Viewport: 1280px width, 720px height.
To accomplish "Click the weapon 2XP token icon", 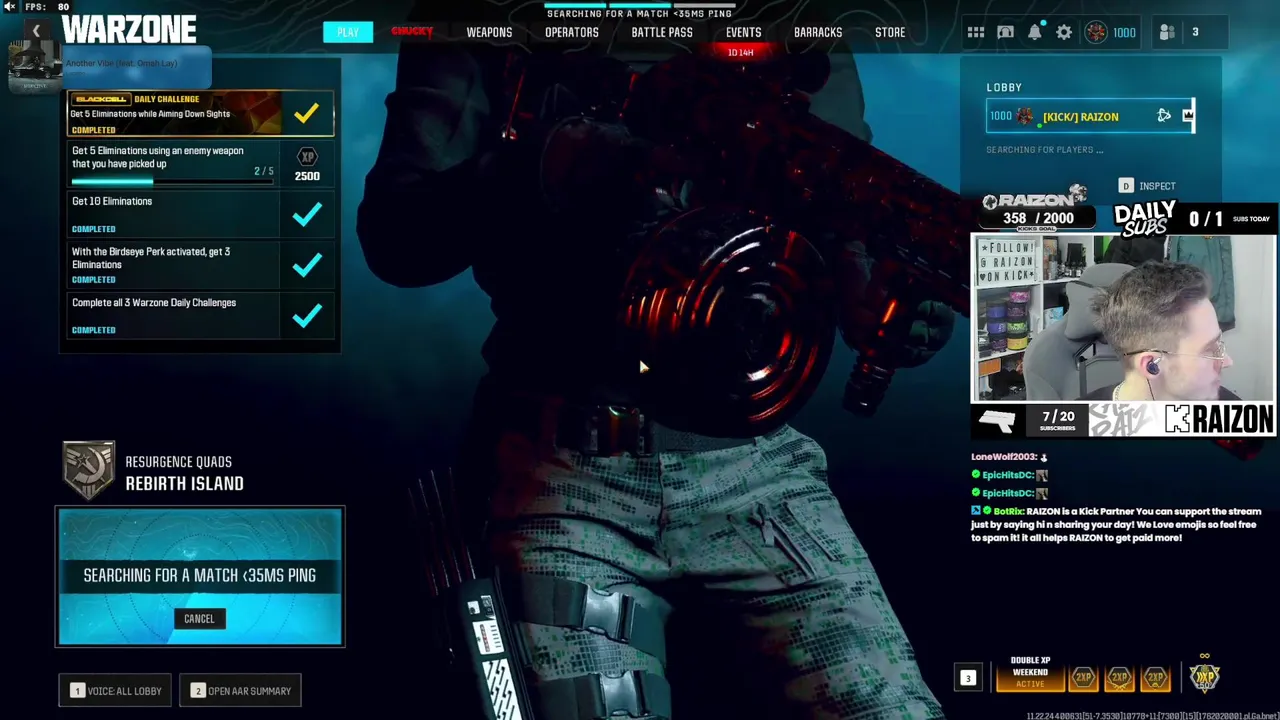I will [x=1119, y=678].
